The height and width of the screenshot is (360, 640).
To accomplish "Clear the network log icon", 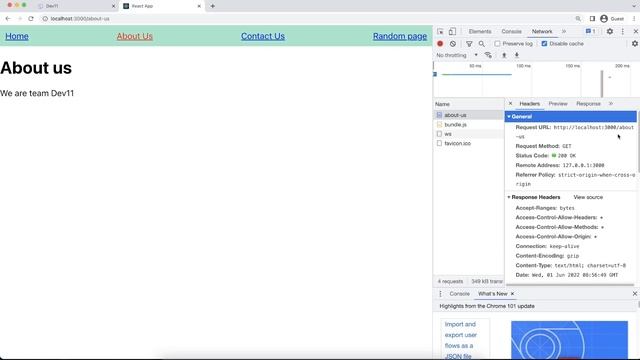I will tap(453, 44).
